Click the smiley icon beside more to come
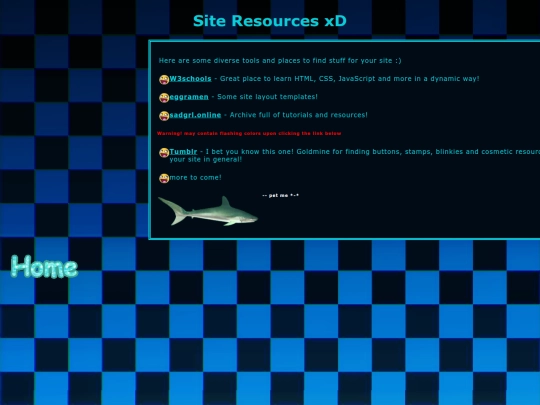The width and height of the screenshot is (540, 405). (x=164, y=178)
